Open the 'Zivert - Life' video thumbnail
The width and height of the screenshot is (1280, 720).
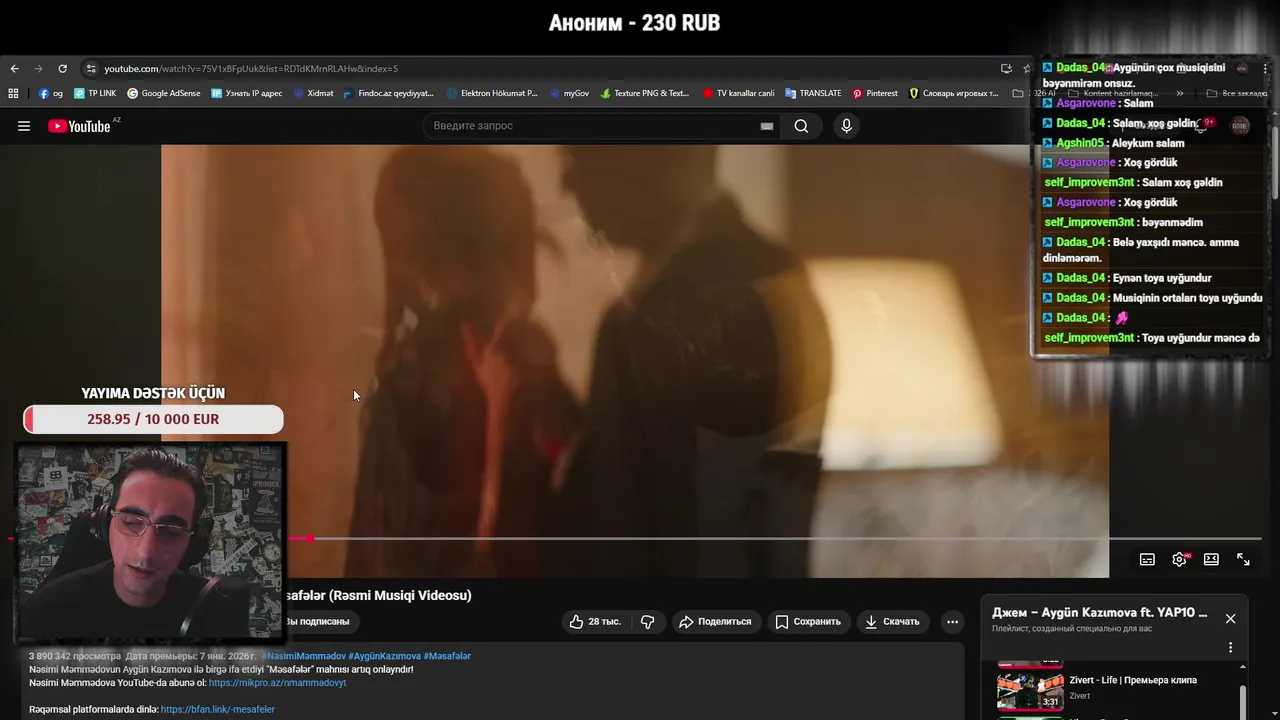click(x=1030, y=690)
